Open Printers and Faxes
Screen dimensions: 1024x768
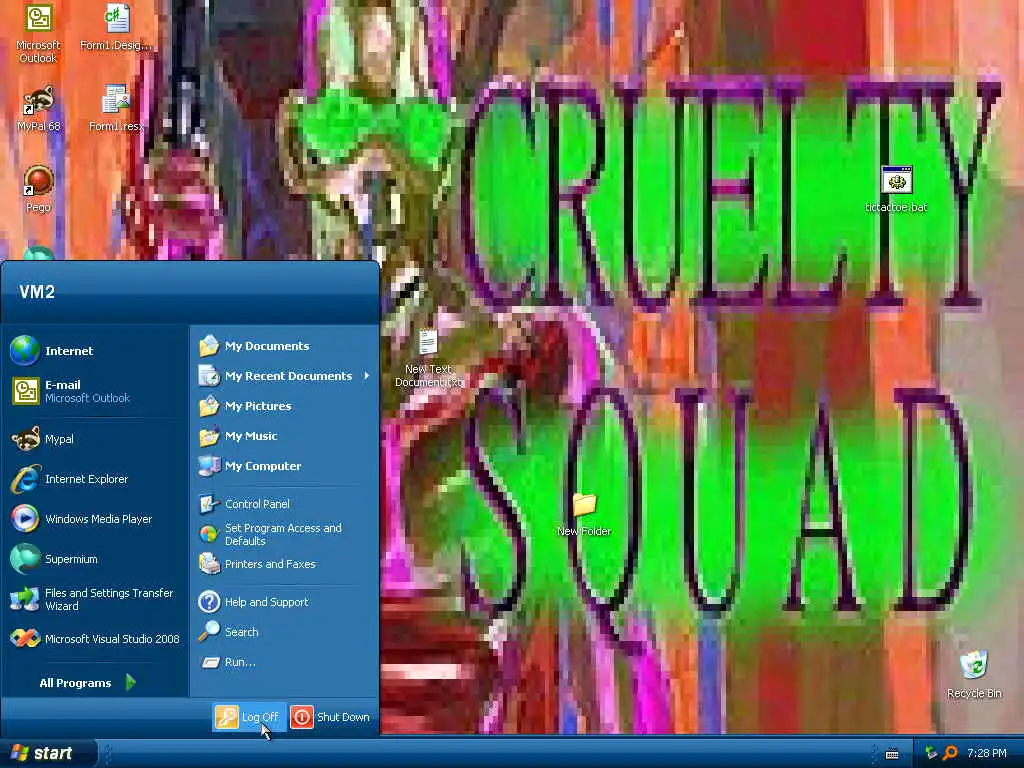point(284,564)
